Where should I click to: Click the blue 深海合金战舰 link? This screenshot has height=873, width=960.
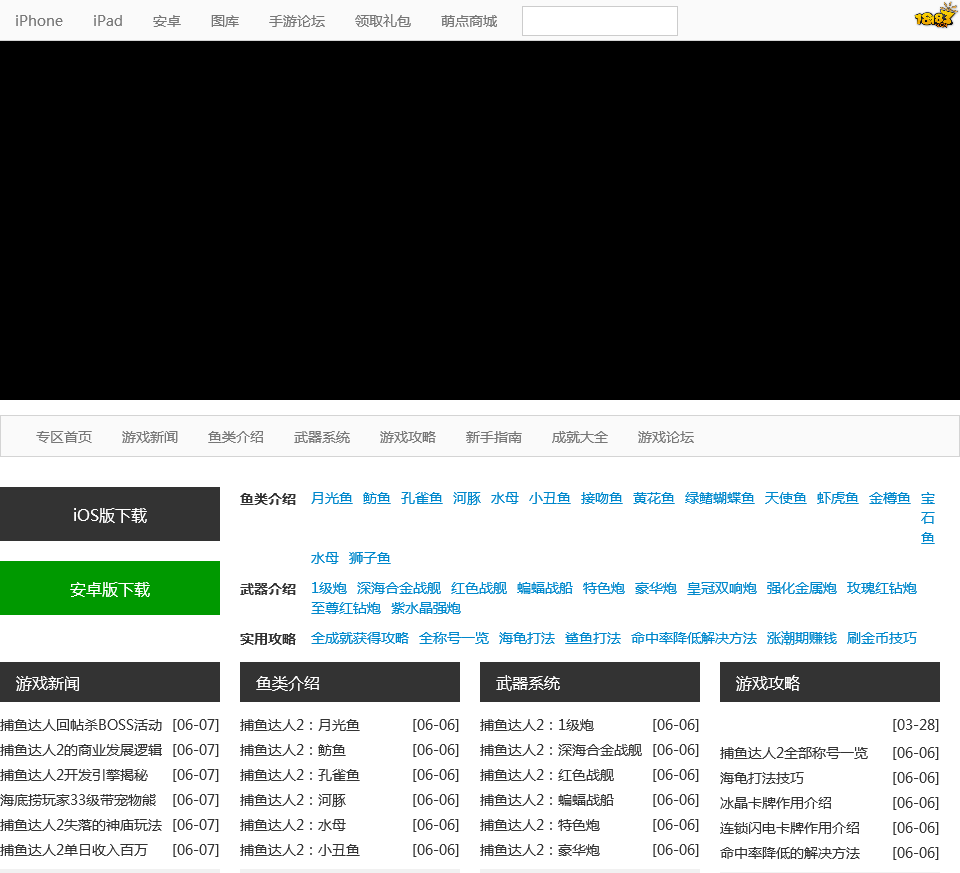point(399,588)
